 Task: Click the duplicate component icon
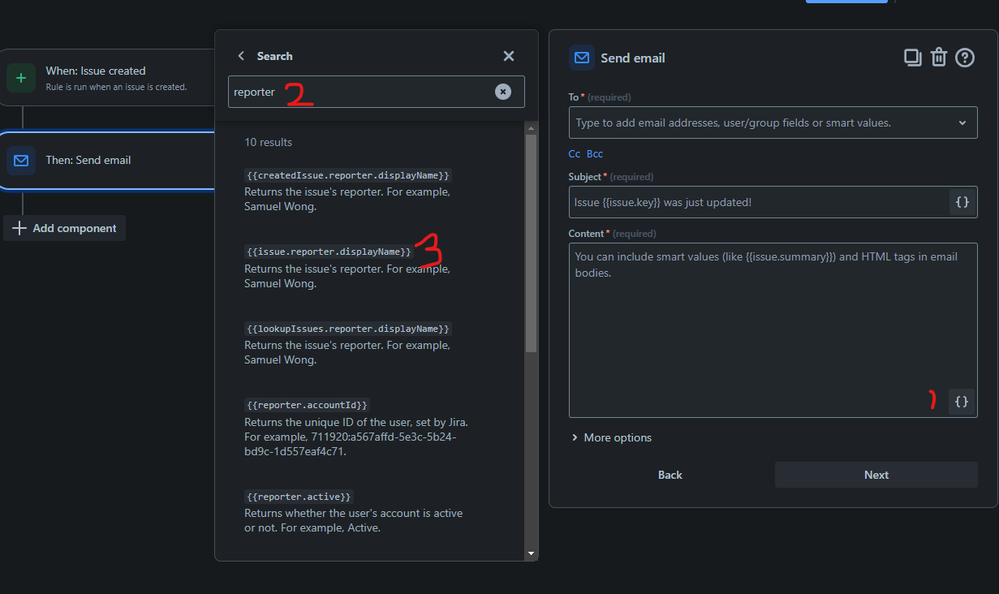coord(911,58)
